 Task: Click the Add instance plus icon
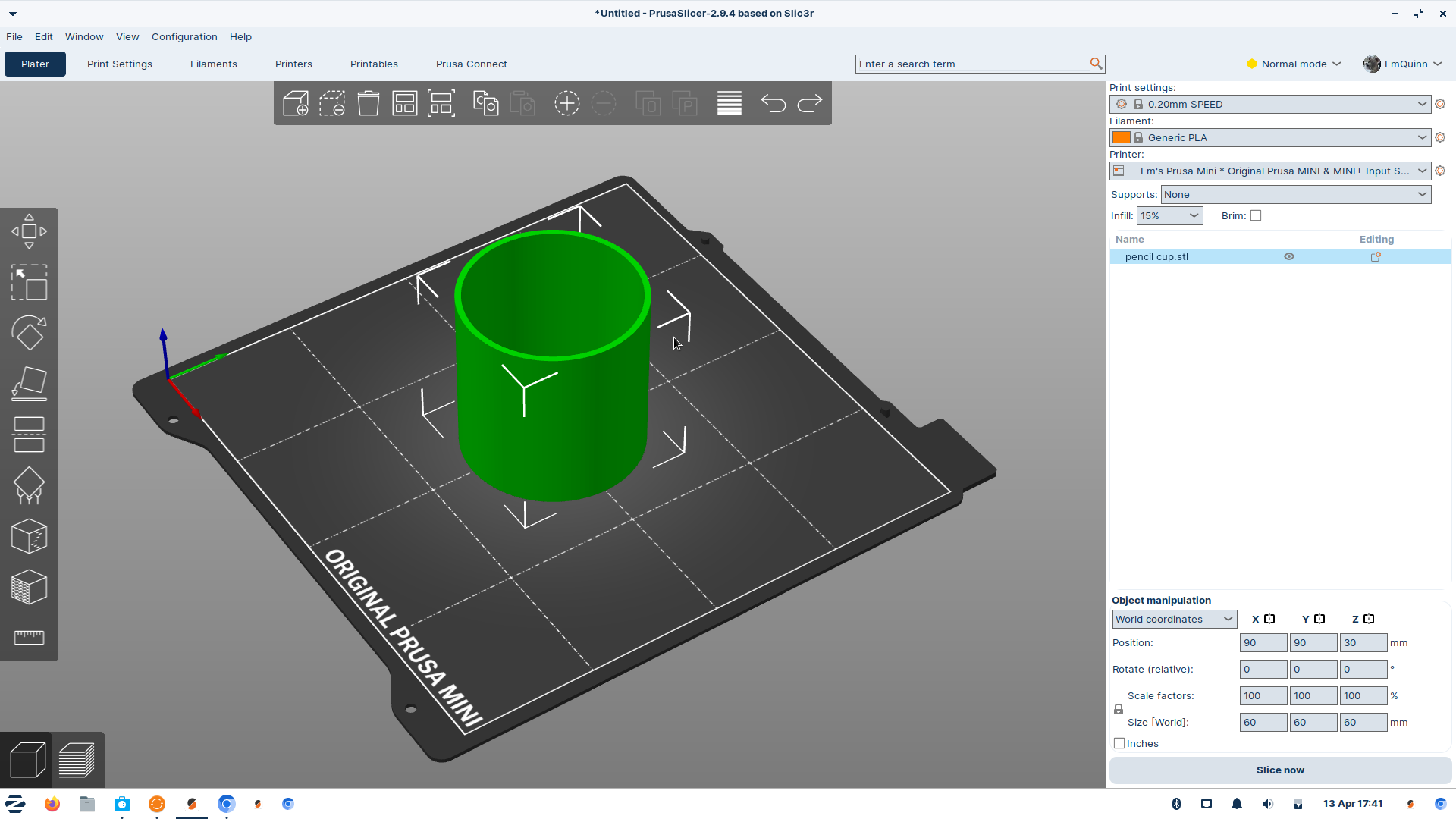pos(566,103)
